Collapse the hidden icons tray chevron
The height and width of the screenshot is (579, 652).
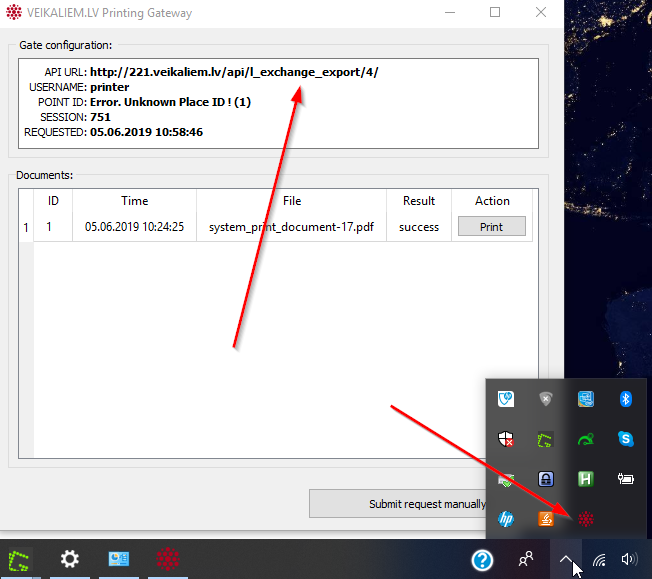pyautogui.click(x=566, y=560)
